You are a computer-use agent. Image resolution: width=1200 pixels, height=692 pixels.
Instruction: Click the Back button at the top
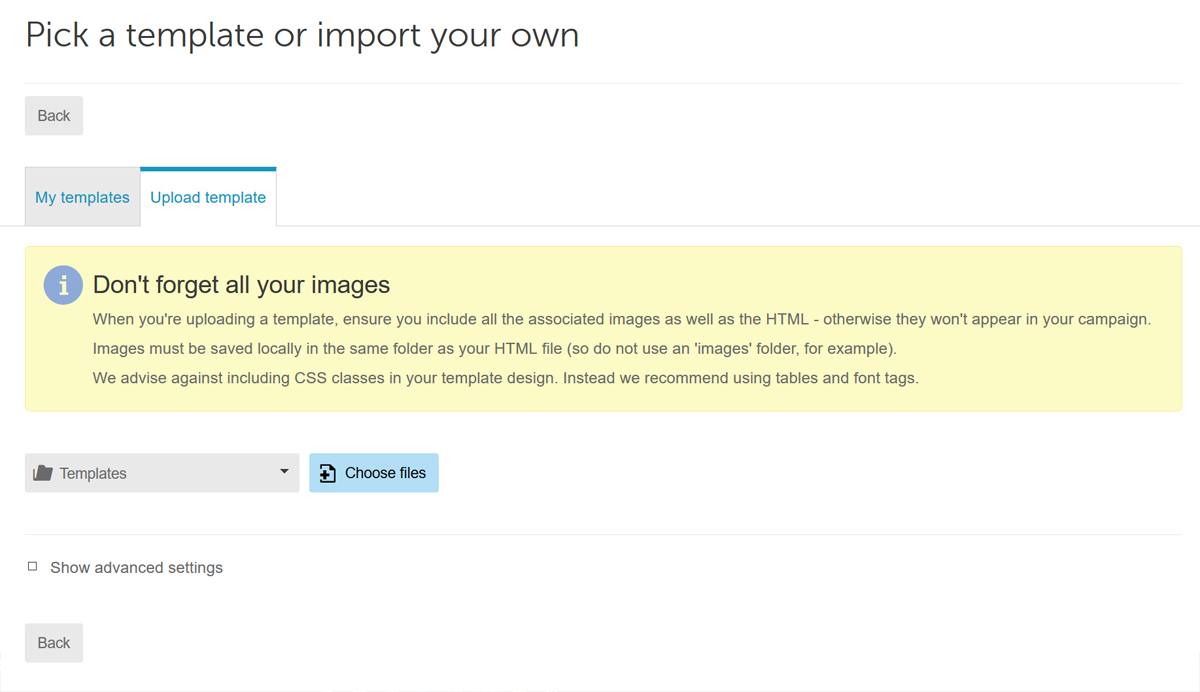(x=54, y=116)
